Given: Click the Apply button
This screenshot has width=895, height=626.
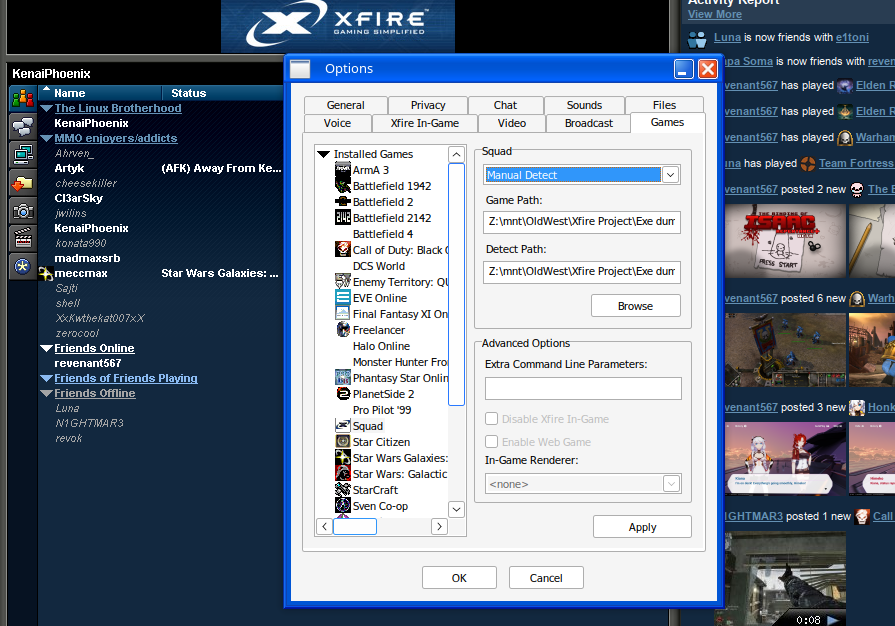Looking at the screenshot, I should tap(642, 527).
